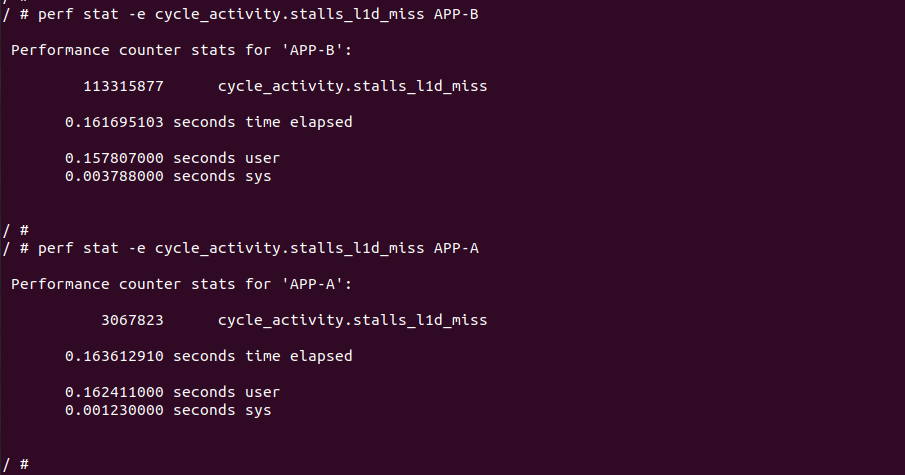Click the event name beside 3067823
Screen dimensions: 905x475
coord(352,320)
